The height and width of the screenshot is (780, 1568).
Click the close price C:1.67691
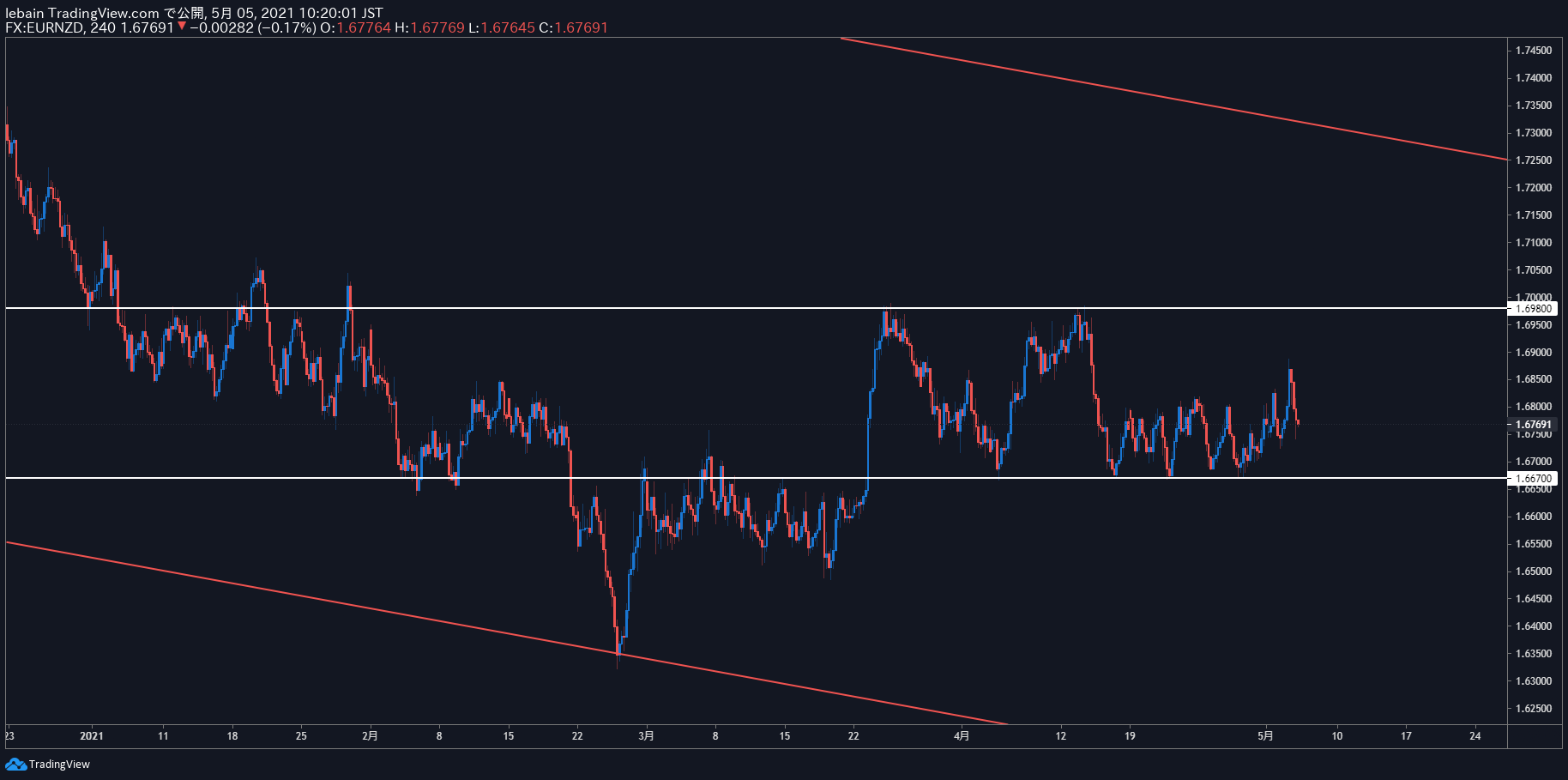tap(574, 27)
